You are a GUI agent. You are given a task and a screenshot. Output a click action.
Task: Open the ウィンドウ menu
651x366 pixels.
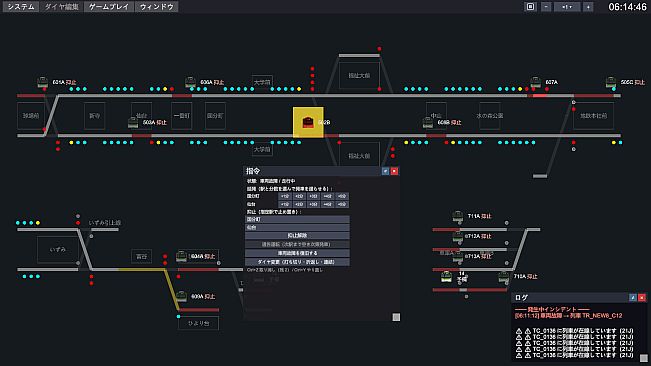tap(157, 7)
